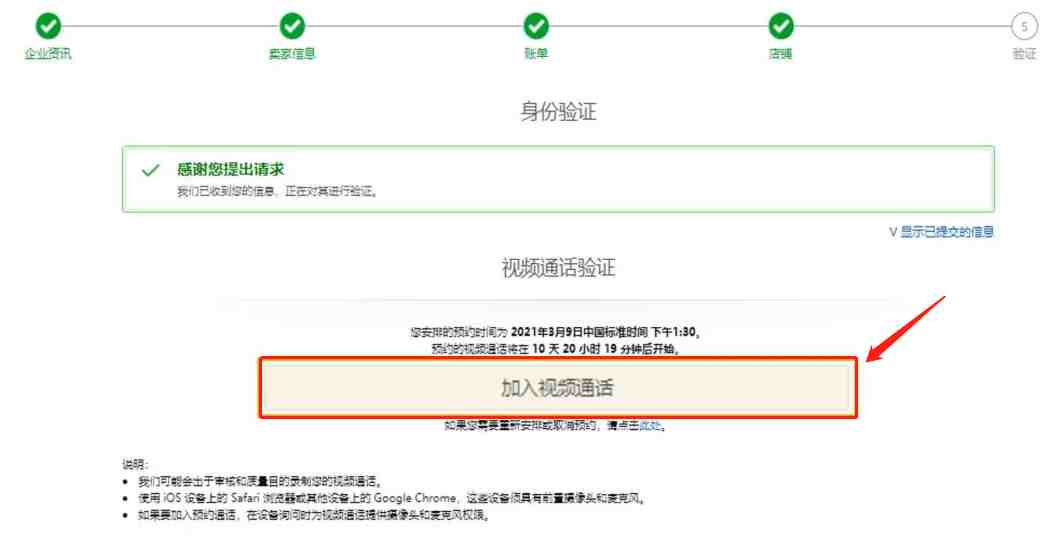Click the 企业资讯 step checkmark icon
The width and height of the screenshot is (1058, 552).
(48, 26)
